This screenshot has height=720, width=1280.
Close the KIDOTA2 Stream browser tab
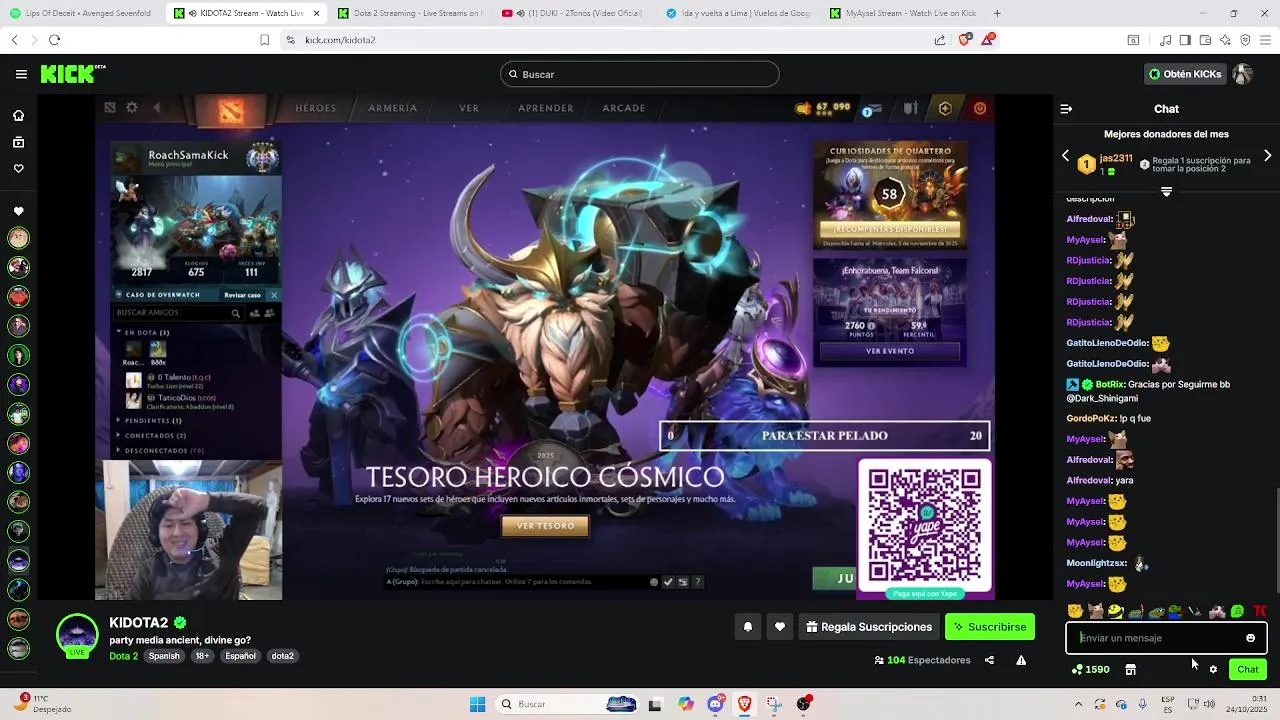pos(316,13)
